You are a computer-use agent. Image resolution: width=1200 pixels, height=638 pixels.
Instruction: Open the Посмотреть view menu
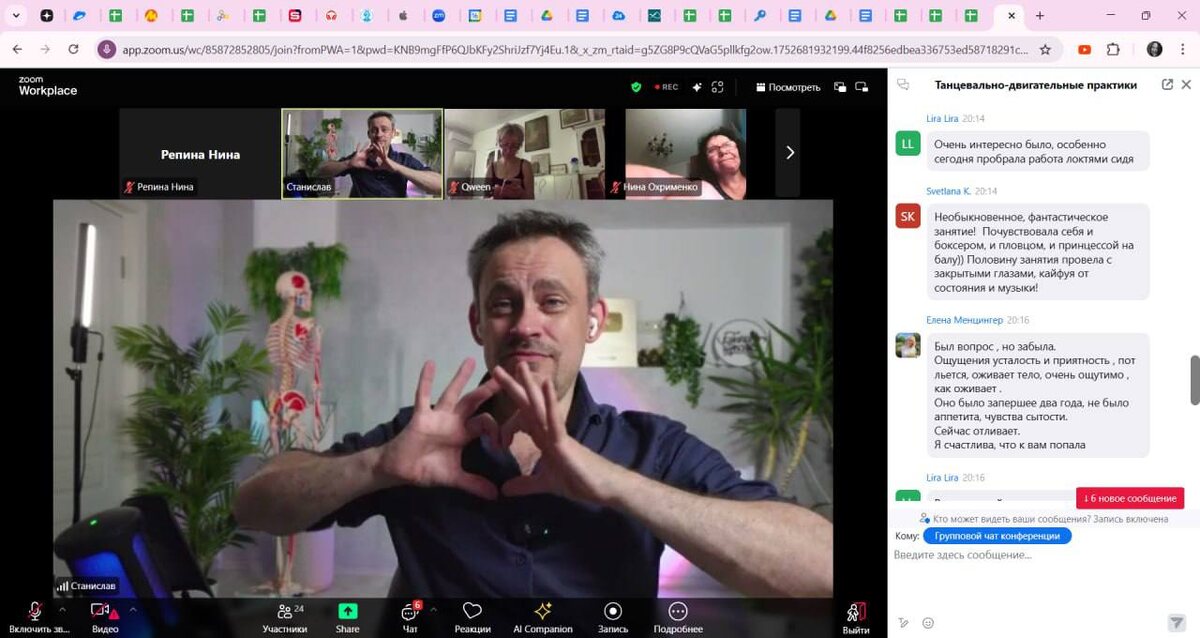788,87
